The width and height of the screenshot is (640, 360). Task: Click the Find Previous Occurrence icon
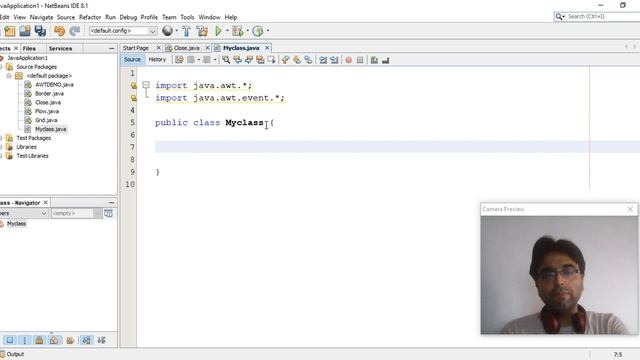tap(238, 60)
